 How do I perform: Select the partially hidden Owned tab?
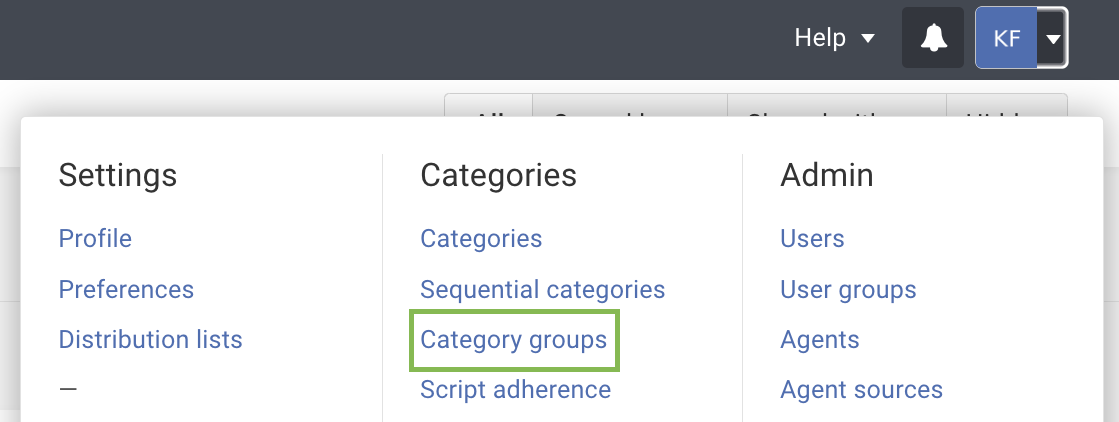(630, 108)
